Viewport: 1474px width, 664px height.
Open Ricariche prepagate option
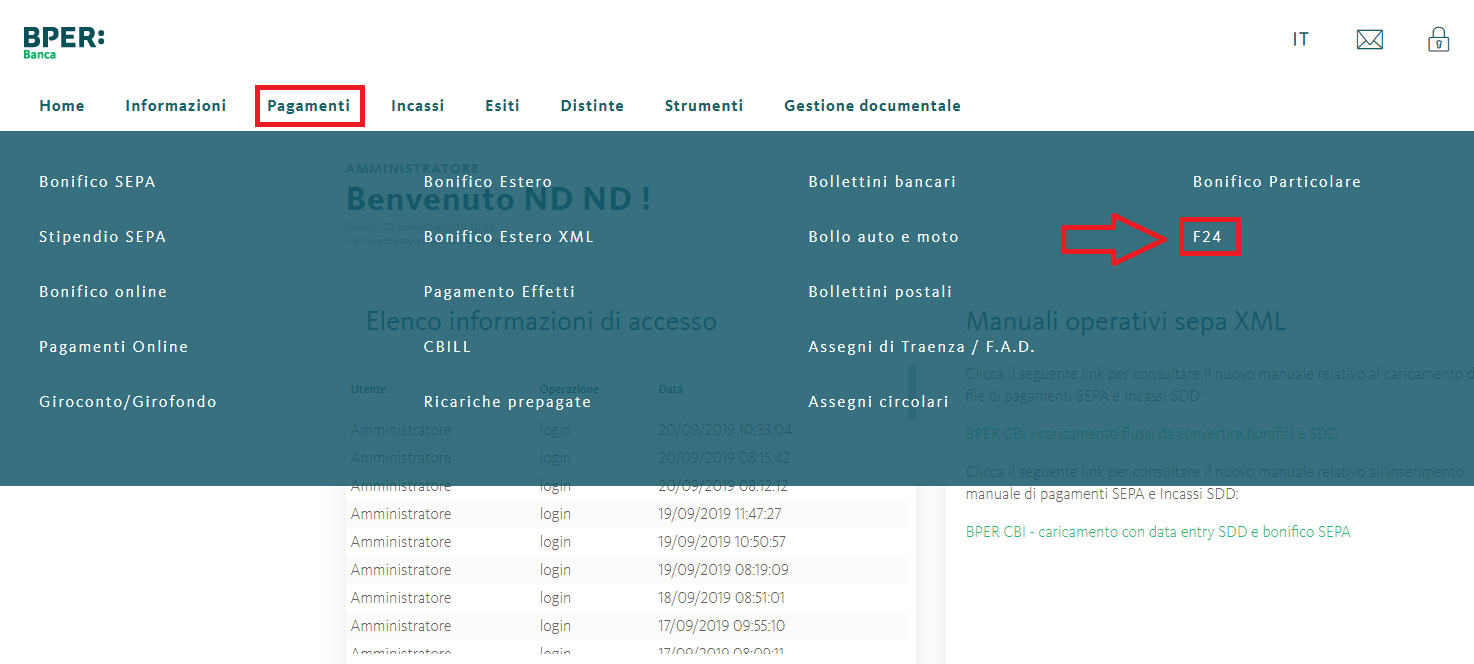pyautogui.click(x=507, y=402)
